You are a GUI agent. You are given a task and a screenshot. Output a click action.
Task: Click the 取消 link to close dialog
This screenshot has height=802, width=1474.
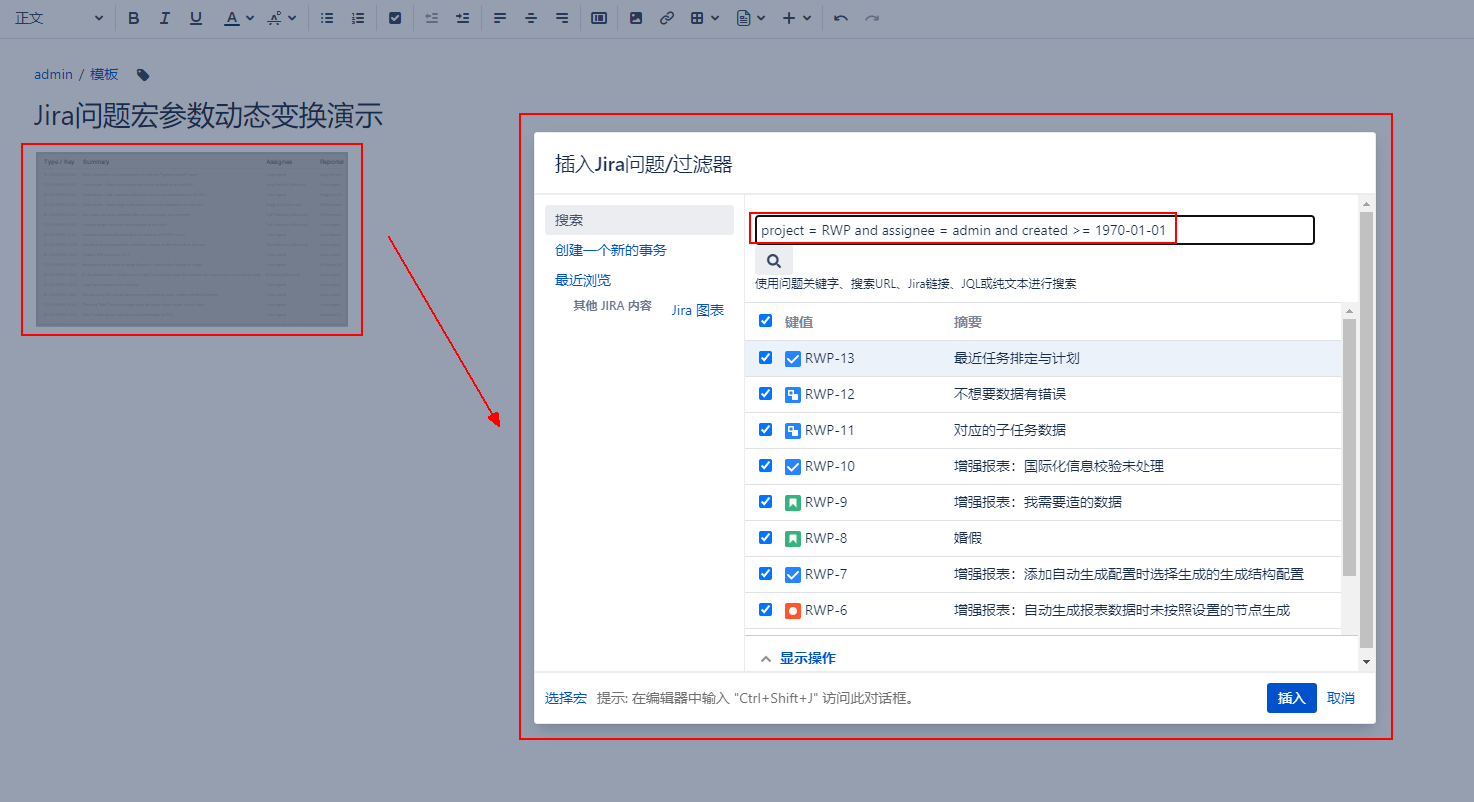pyautogui.click(x=1341, y=698)
